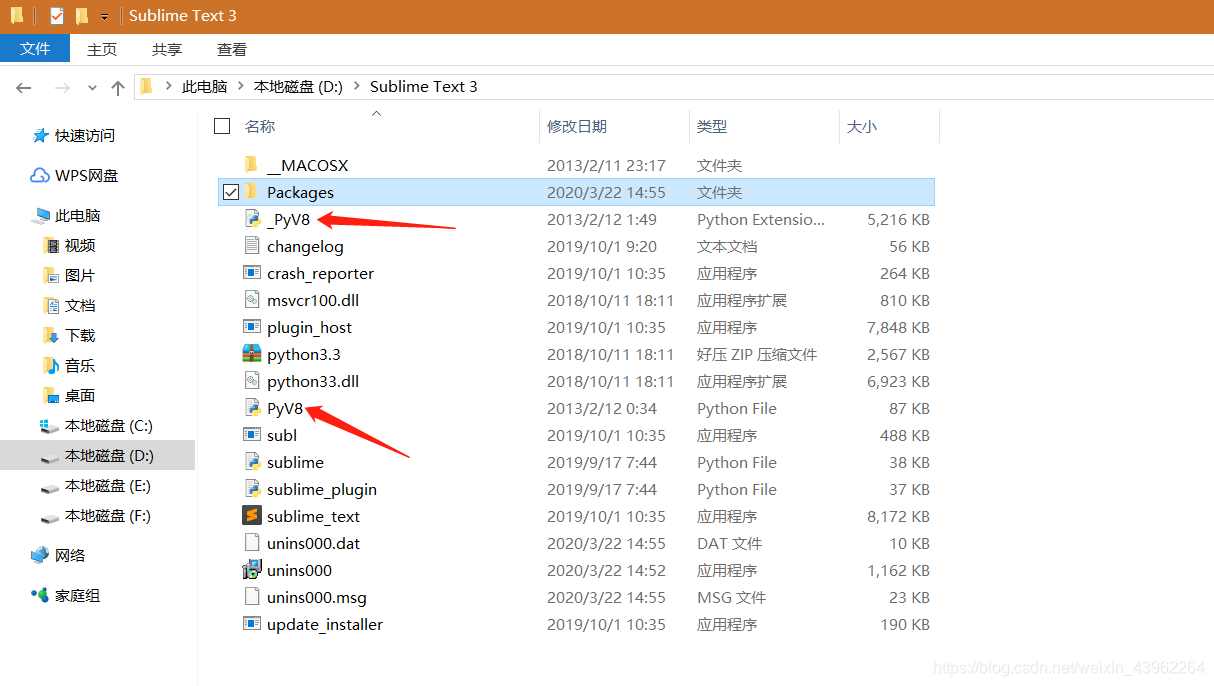Click the plugin_host application icon

point(251,327)
